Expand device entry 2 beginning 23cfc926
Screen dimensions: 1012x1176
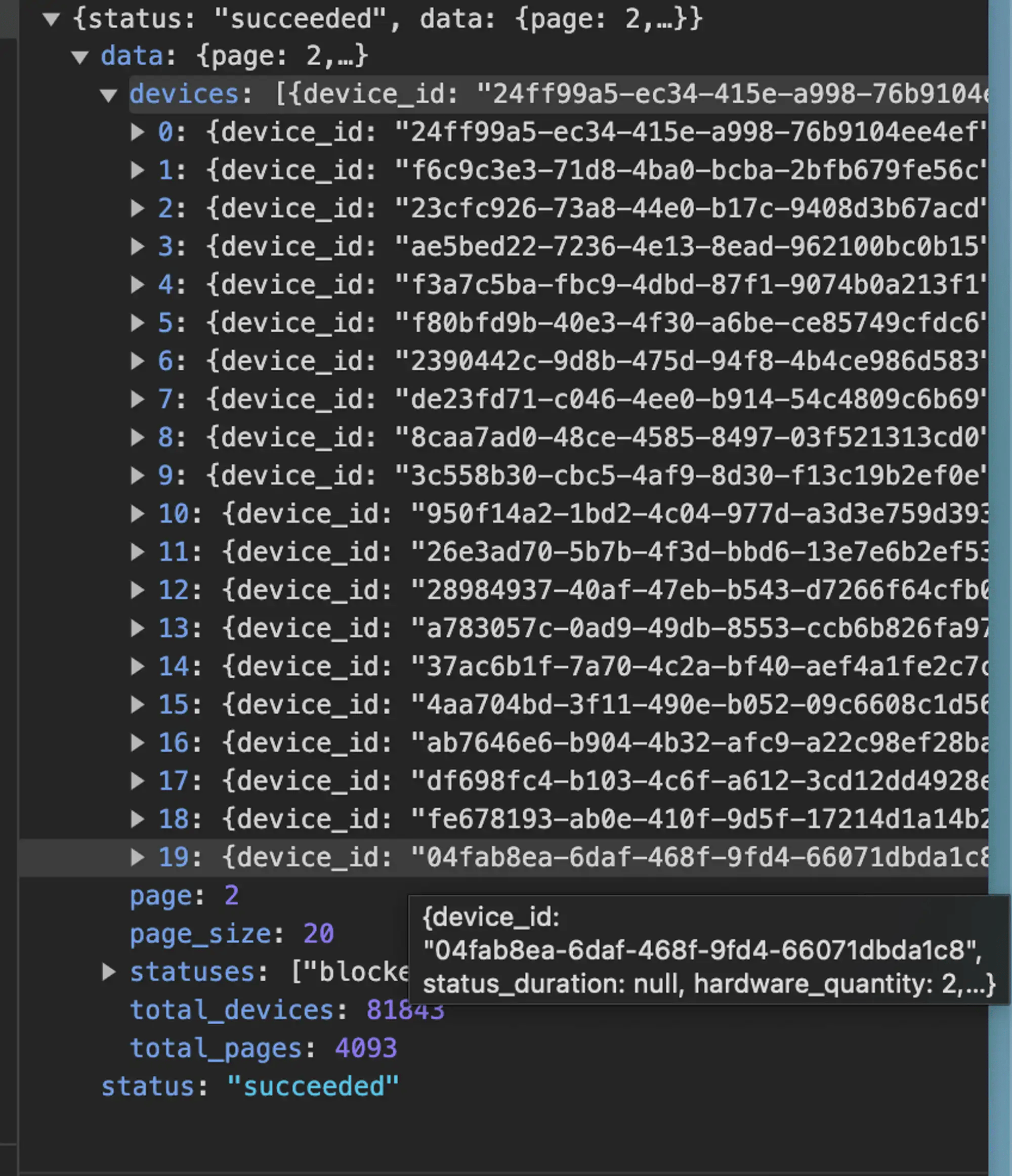[x=138, y=208]
